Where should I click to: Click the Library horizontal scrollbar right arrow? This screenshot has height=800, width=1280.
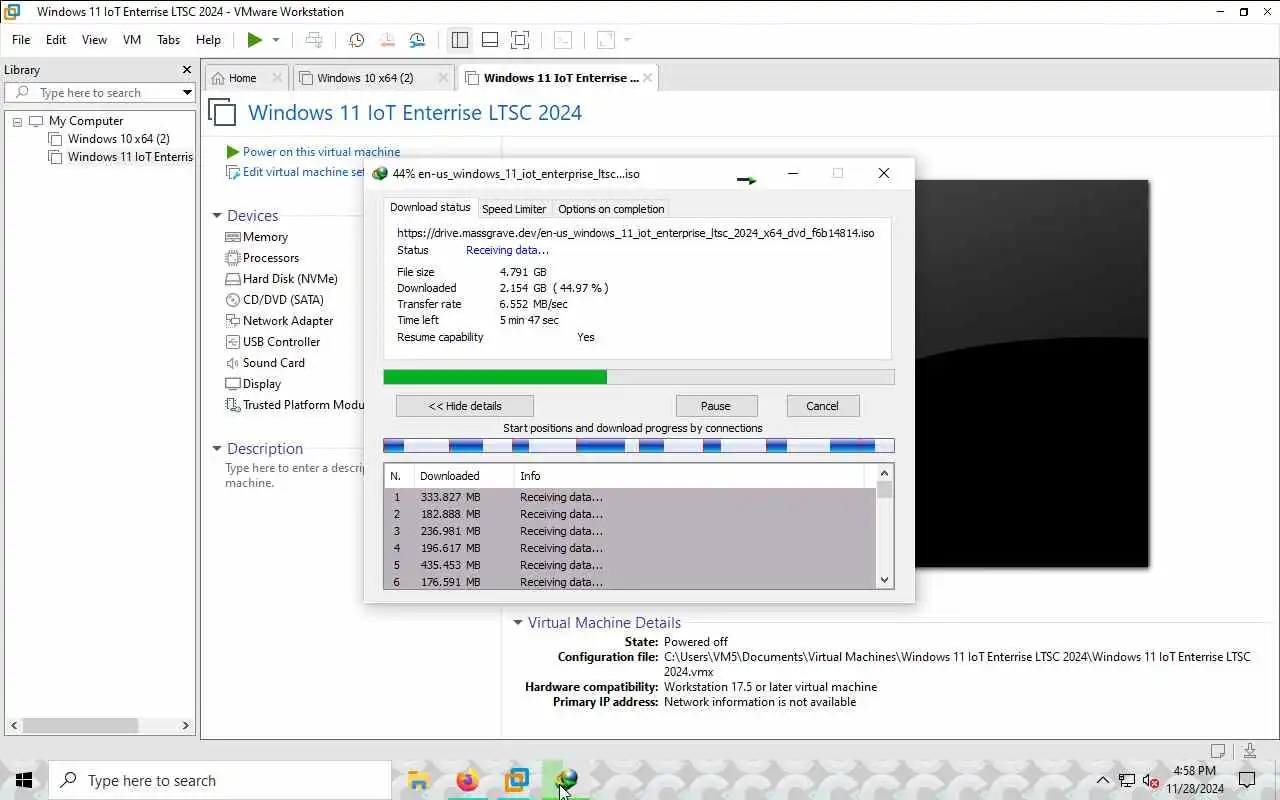pyautogui.click(x=185, y=725)
